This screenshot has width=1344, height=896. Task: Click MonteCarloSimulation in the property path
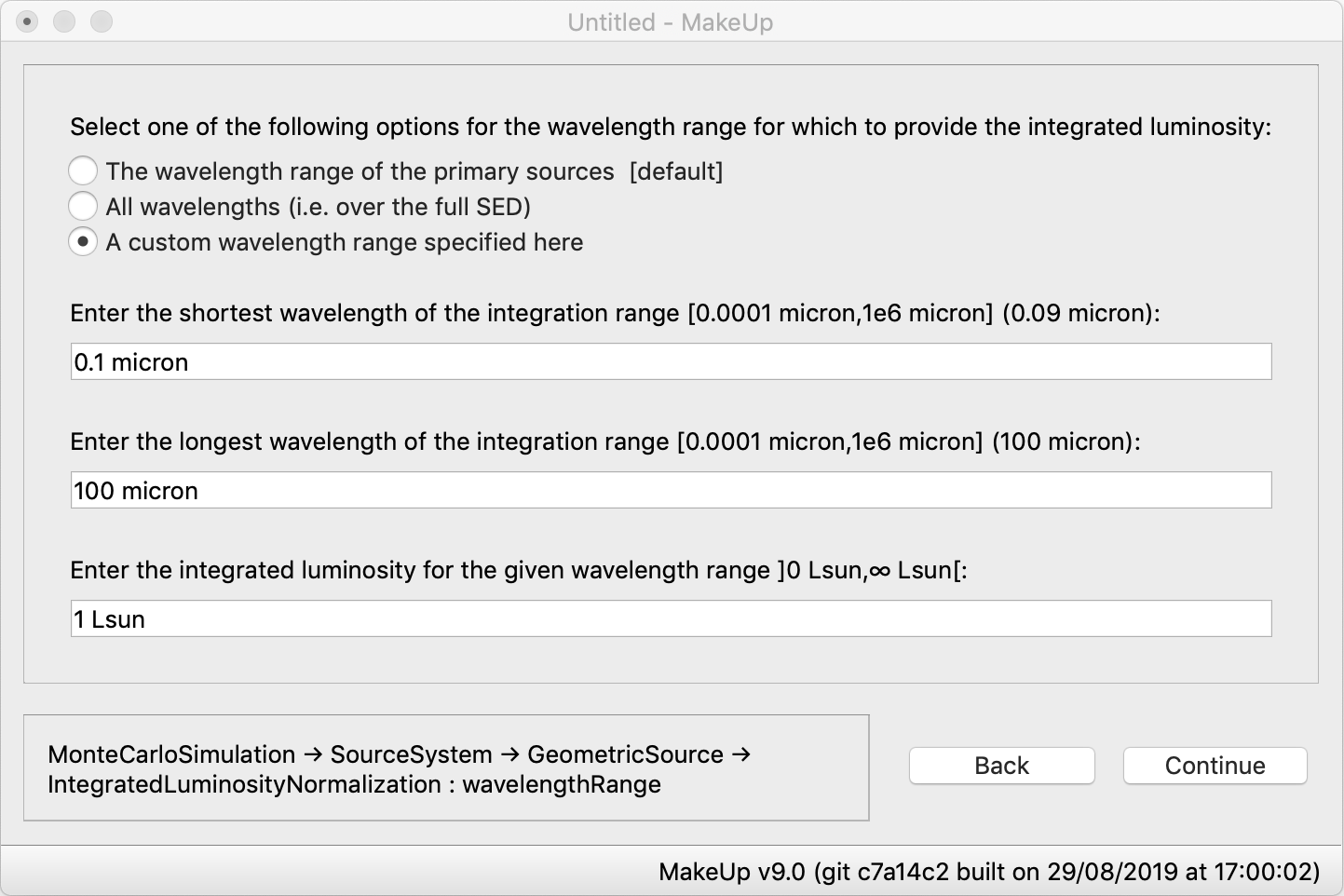tap(171, 754)
